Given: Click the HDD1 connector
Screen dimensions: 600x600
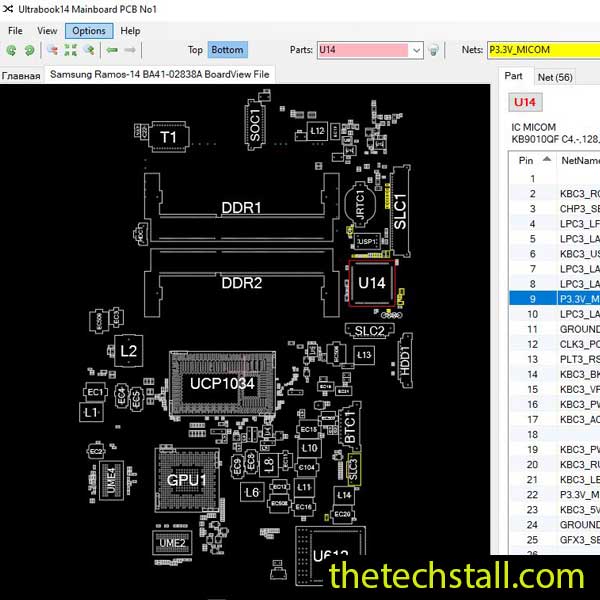Looking at the screenshot, I should point(405,360).
